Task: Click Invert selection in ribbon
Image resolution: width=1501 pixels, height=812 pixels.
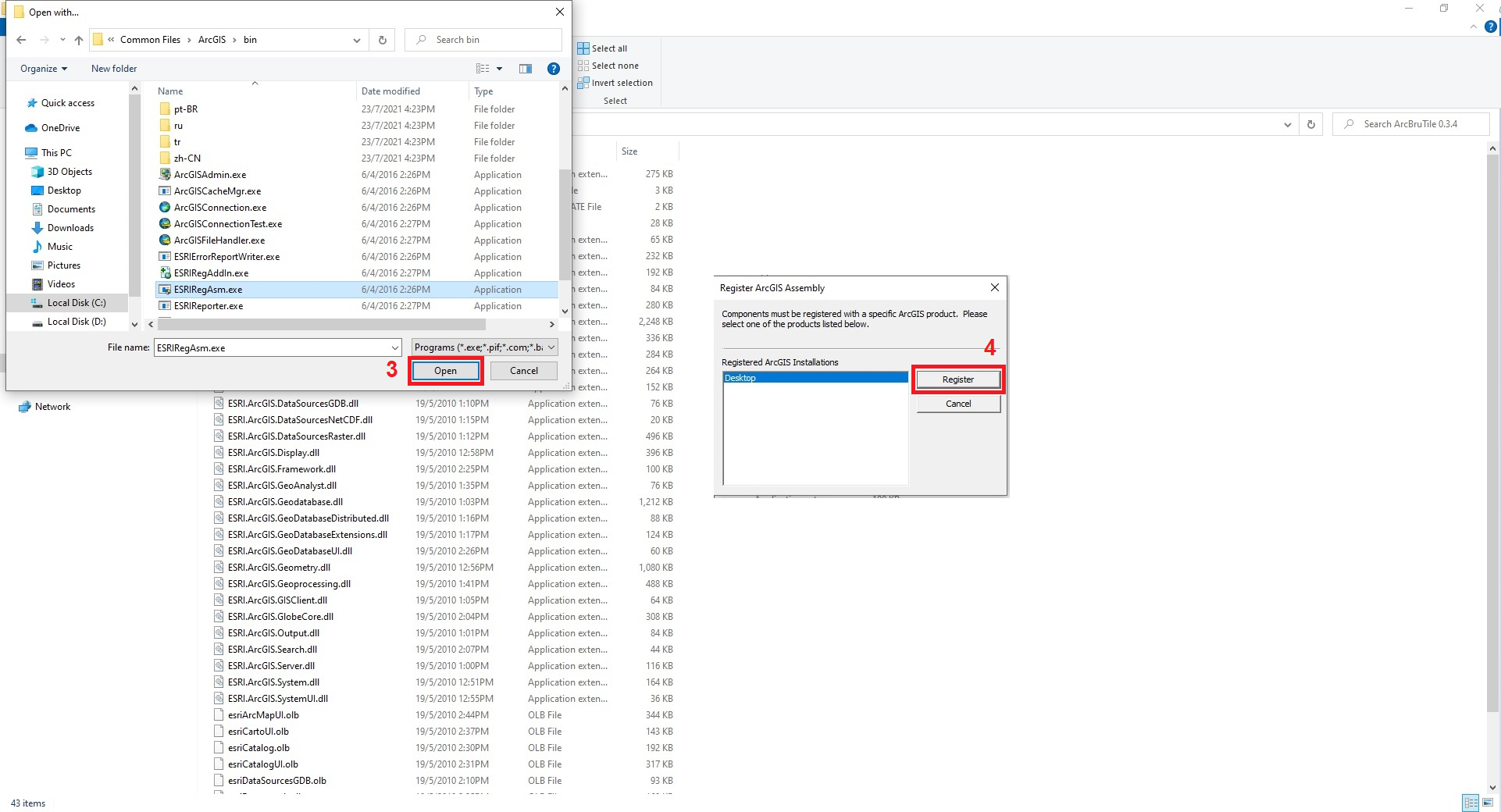Action: tap(615, 83)
